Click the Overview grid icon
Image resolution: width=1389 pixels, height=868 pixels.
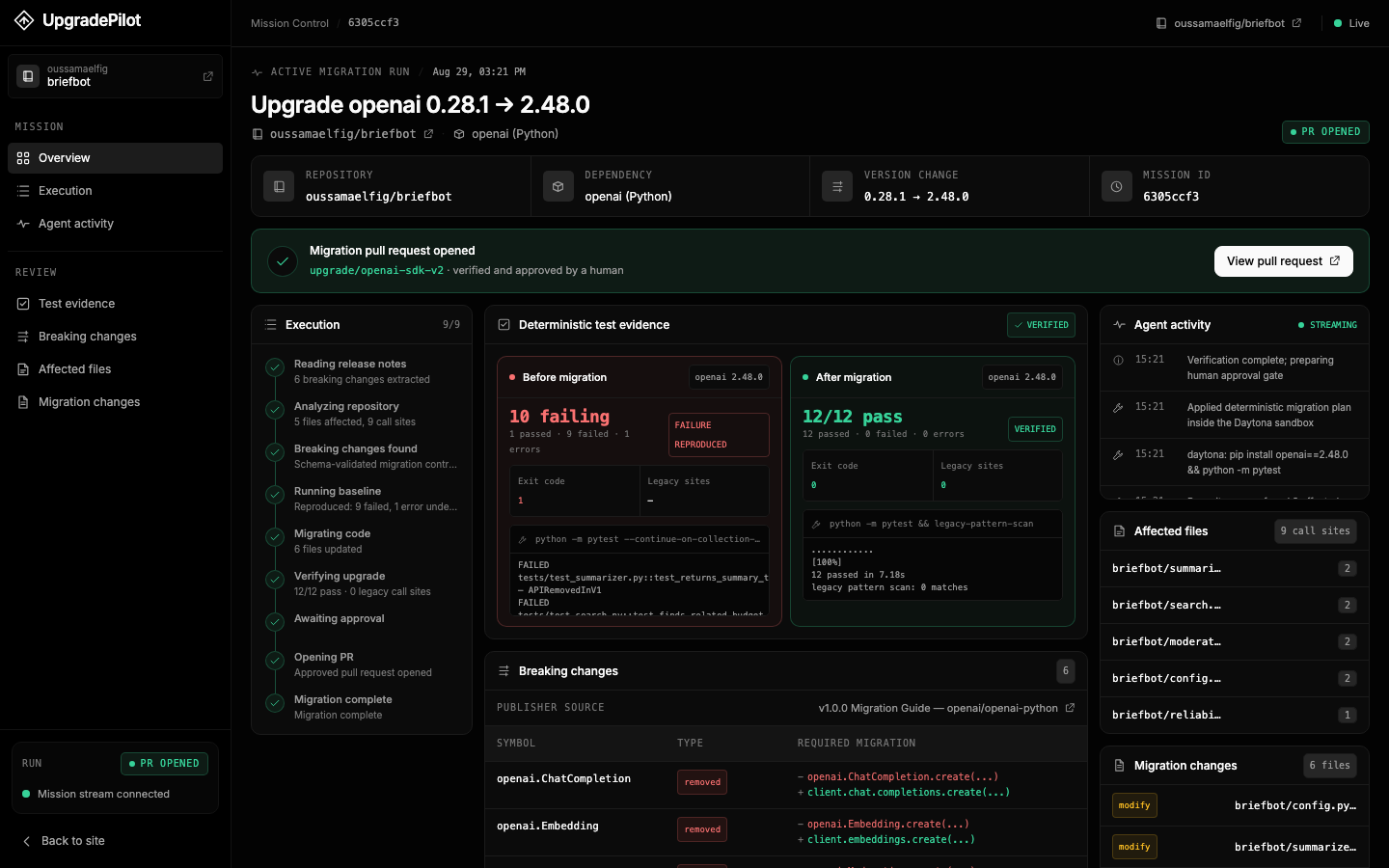[23, 158]
